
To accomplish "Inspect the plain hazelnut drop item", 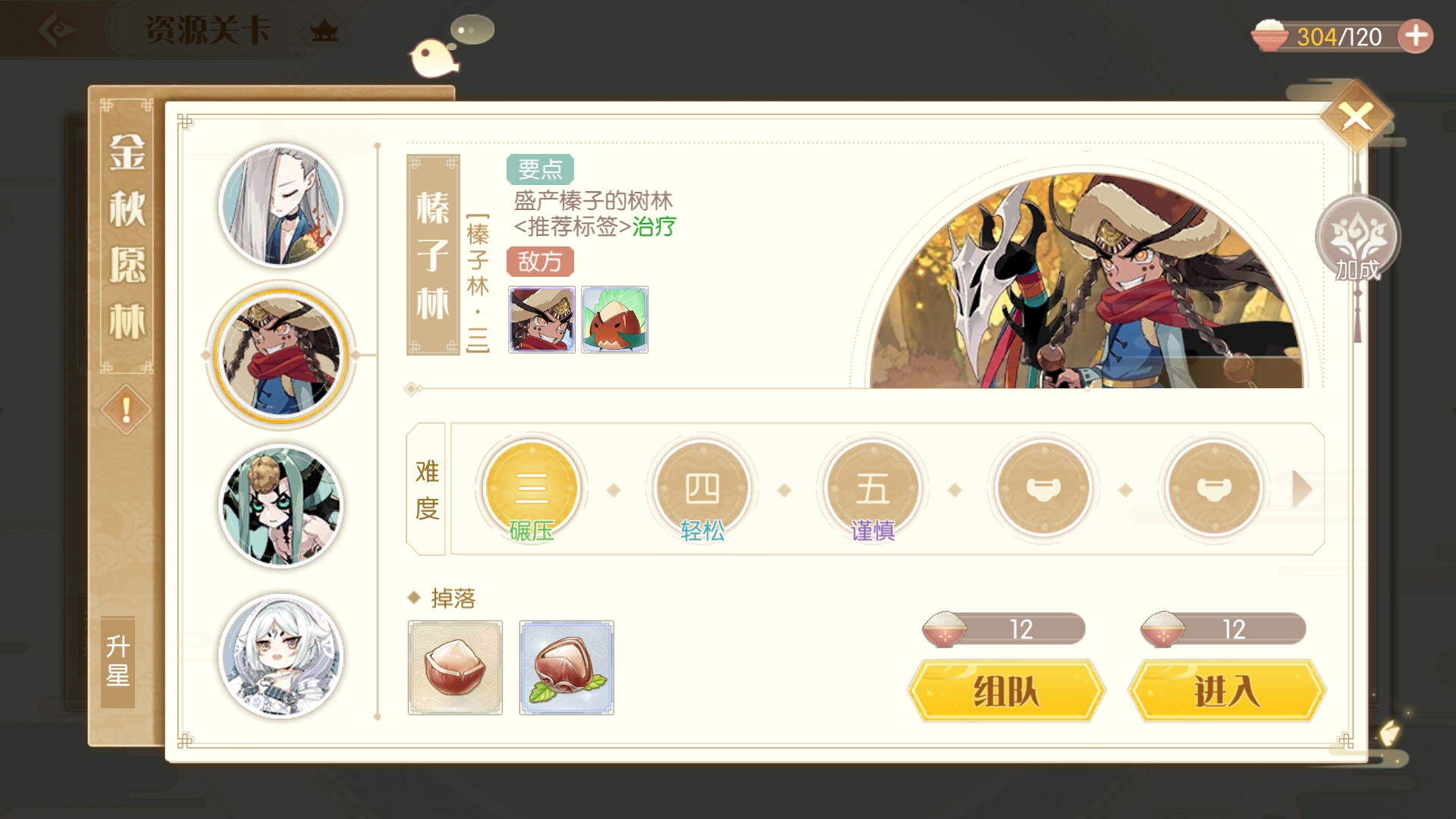I will pos(455,667).
